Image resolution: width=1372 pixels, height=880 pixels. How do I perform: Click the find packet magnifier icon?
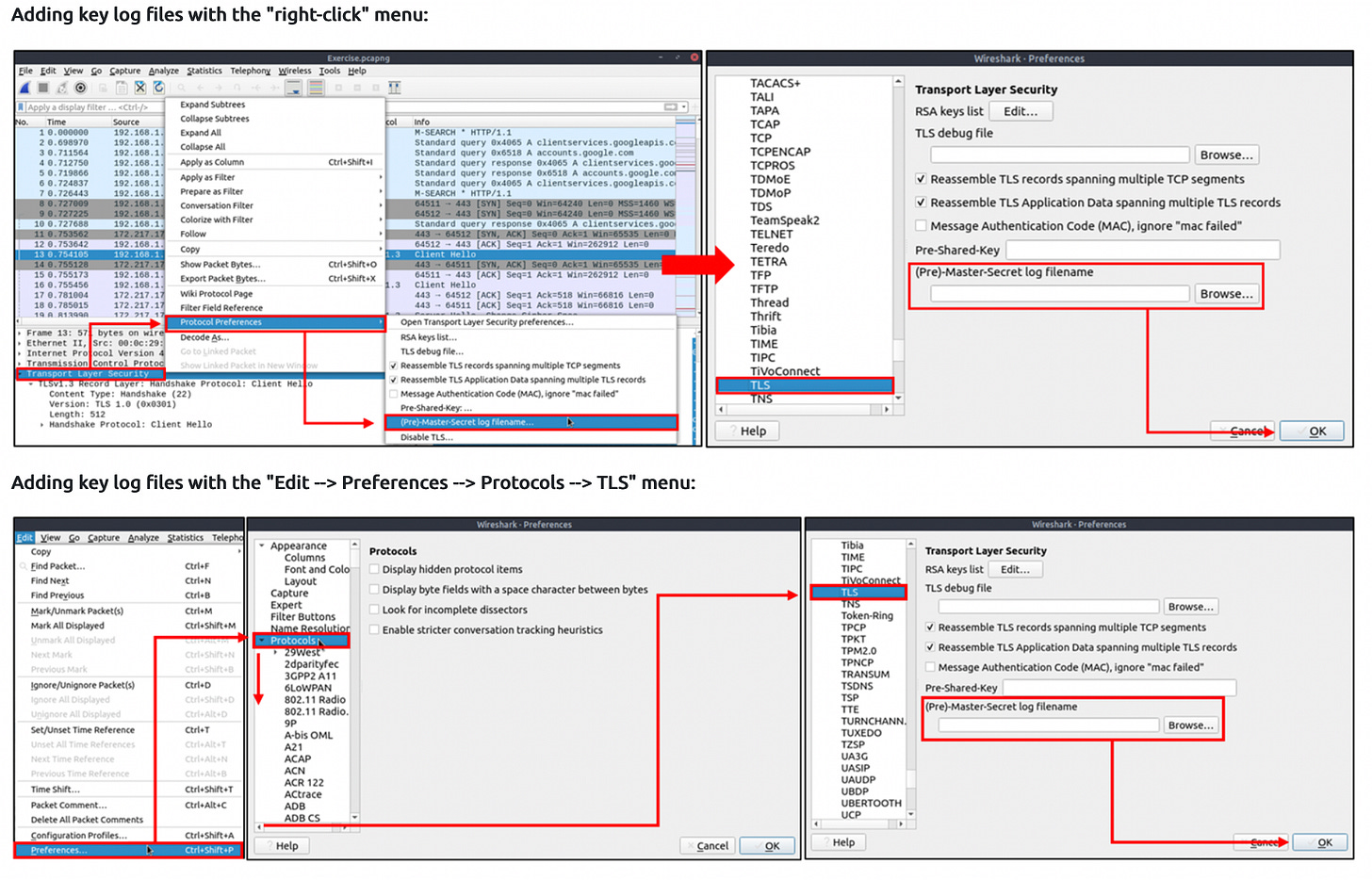(x=181, y=88)
